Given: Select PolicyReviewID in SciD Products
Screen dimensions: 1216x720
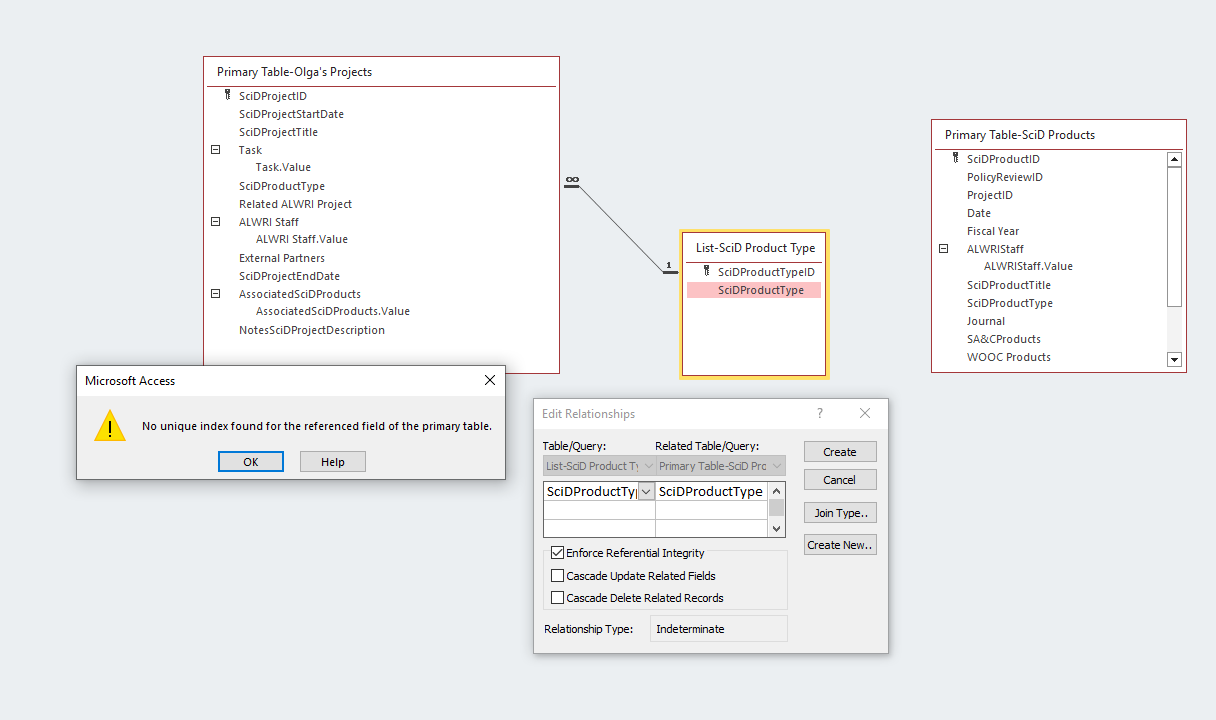Looking at the screenshot, I should [1005, 177].
